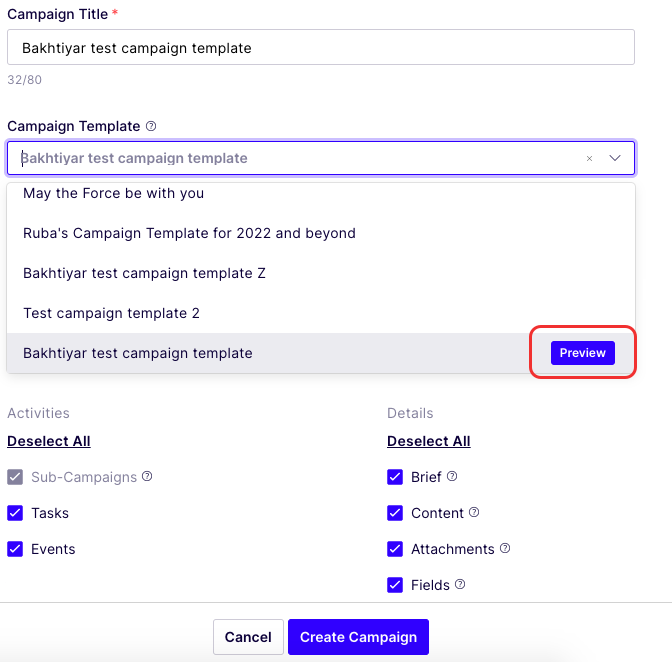Toggle the Brief checkbox
Screen dimensions: 672x662
point(395,477)
